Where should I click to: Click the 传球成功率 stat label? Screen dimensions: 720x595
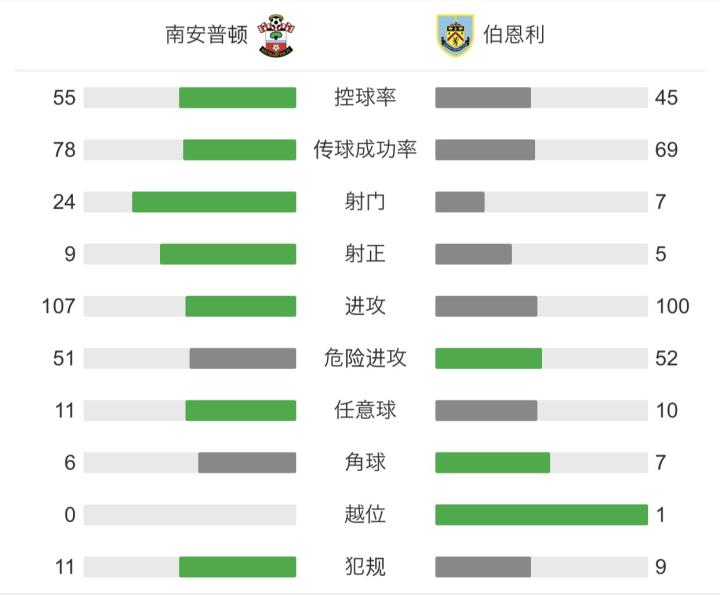(x=365, y=150)
